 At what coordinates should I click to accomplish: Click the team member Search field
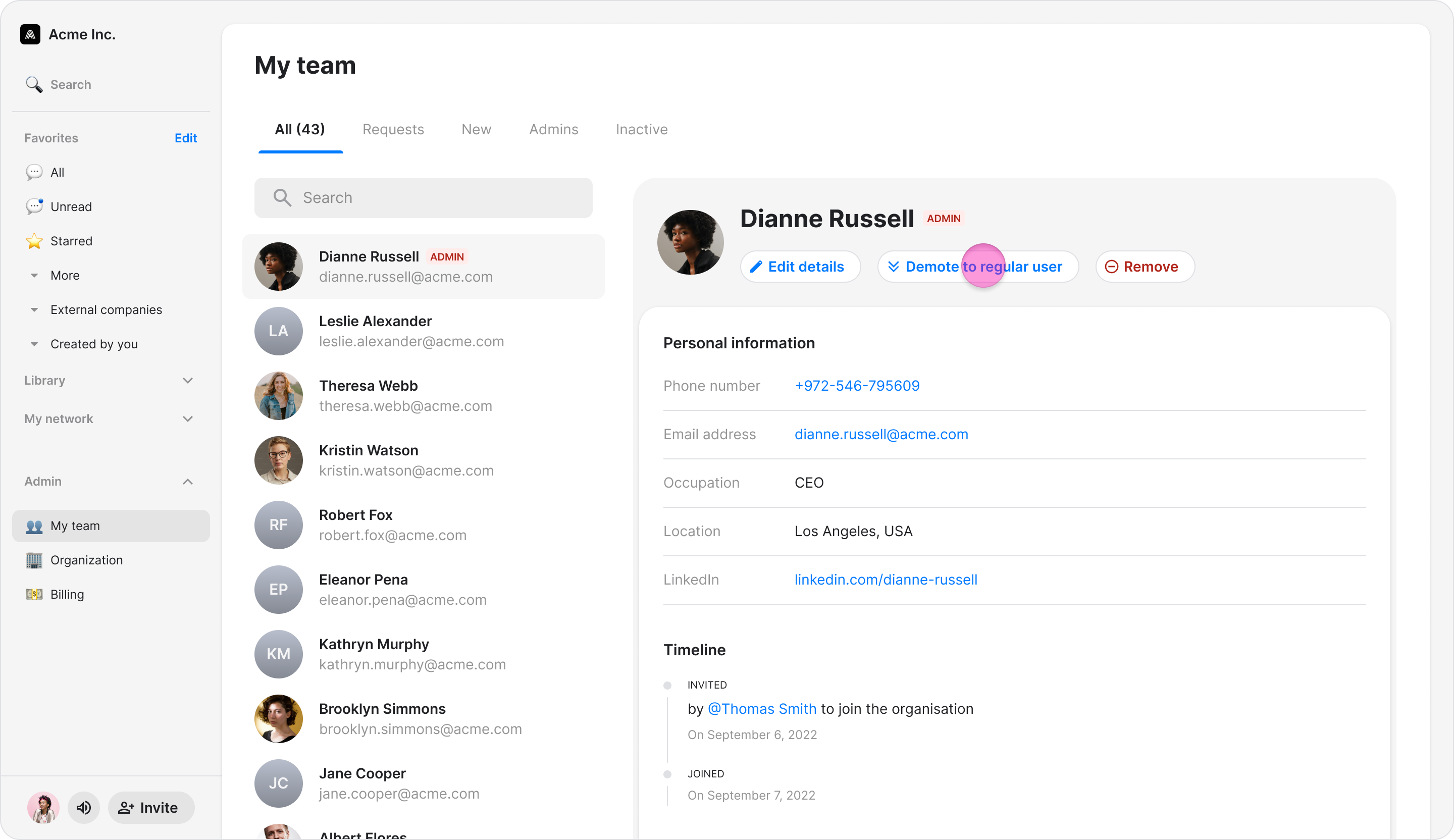tap(423, 198)
